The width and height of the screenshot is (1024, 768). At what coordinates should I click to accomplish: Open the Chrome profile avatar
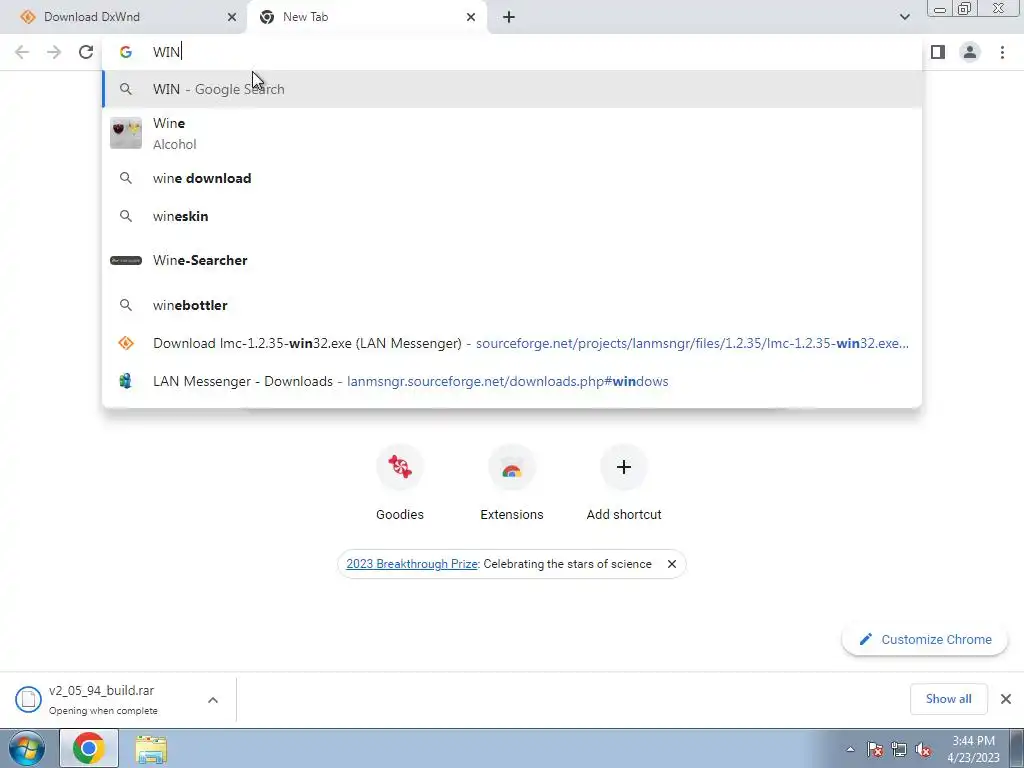tap(970, 52)
